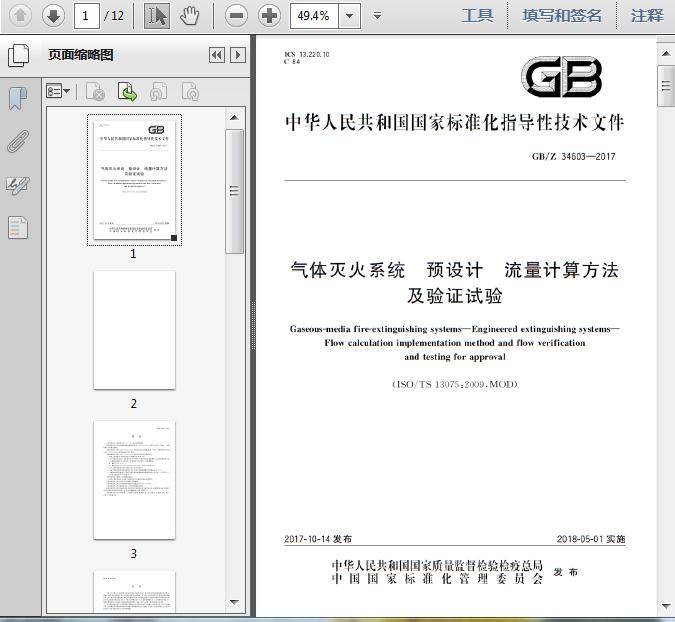
Task: Click standard number GB/Z 34603—2017
Action: click(x=573, y=157)
